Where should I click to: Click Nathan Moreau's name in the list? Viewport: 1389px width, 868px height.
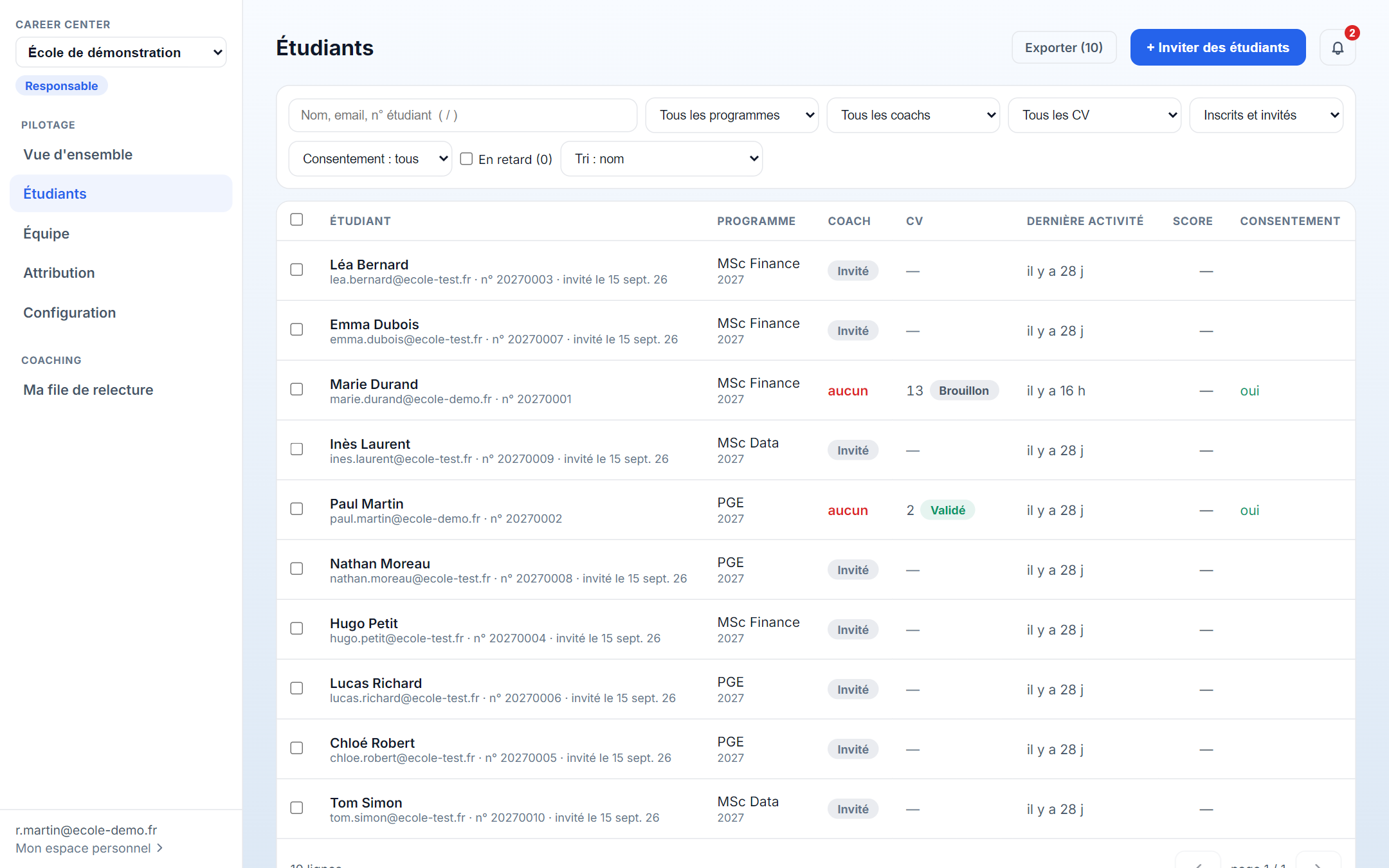380,563
